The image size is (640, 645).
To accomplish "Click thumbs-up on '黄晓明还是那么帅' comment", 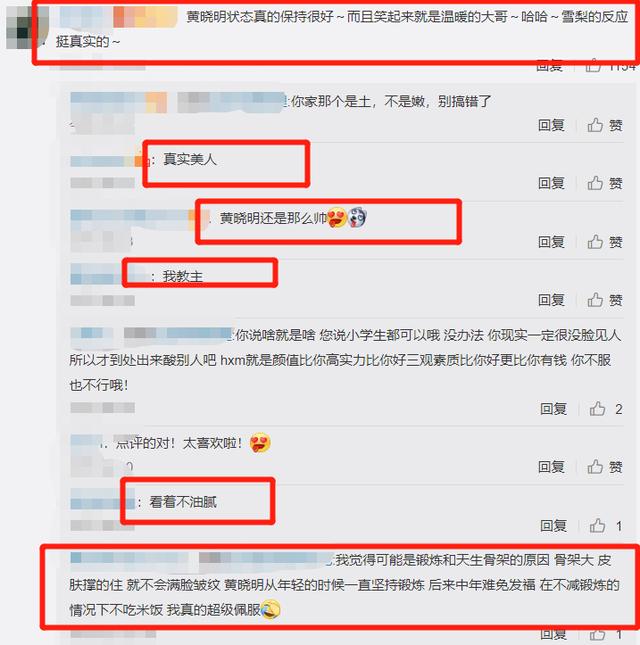I will 604,242.
